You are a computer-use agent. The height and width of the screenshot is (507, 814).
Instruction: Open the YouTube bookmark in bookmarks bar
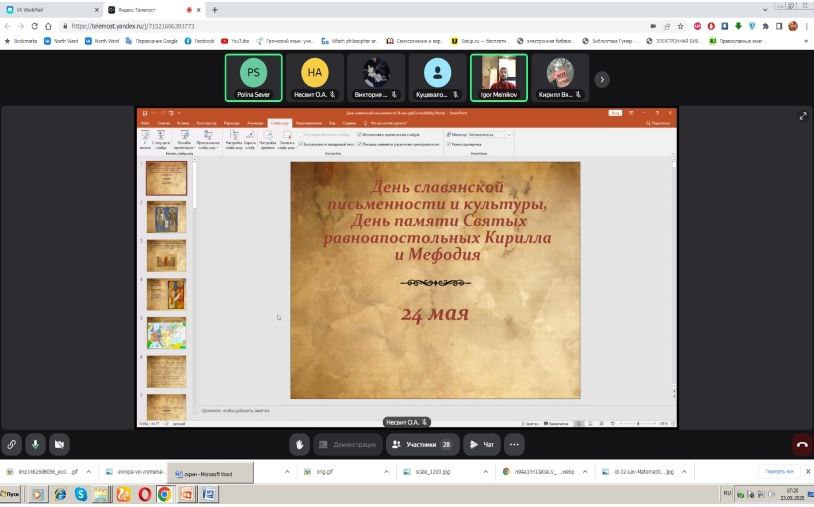coord(234,41)
